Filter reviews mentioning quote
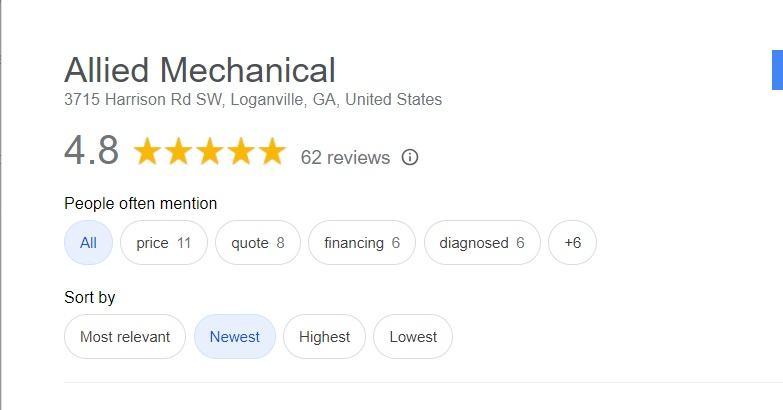Viewport: 783px width, 410px height. click(258, 243)
